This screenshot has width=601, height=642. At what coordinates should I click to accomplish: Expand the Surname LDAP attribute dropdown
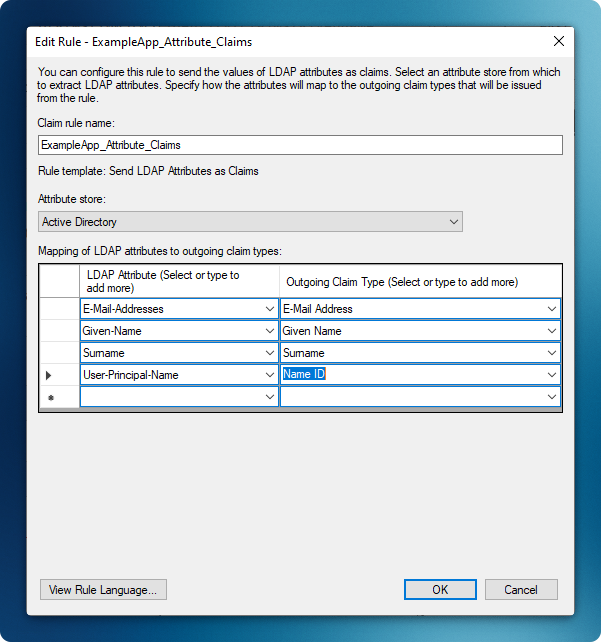(x=270, y=353)
